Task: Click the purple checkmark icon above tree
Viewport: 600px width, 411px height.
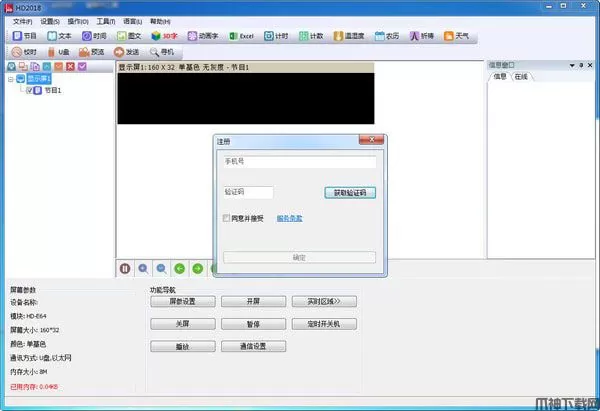Action: tap(82, 67)
